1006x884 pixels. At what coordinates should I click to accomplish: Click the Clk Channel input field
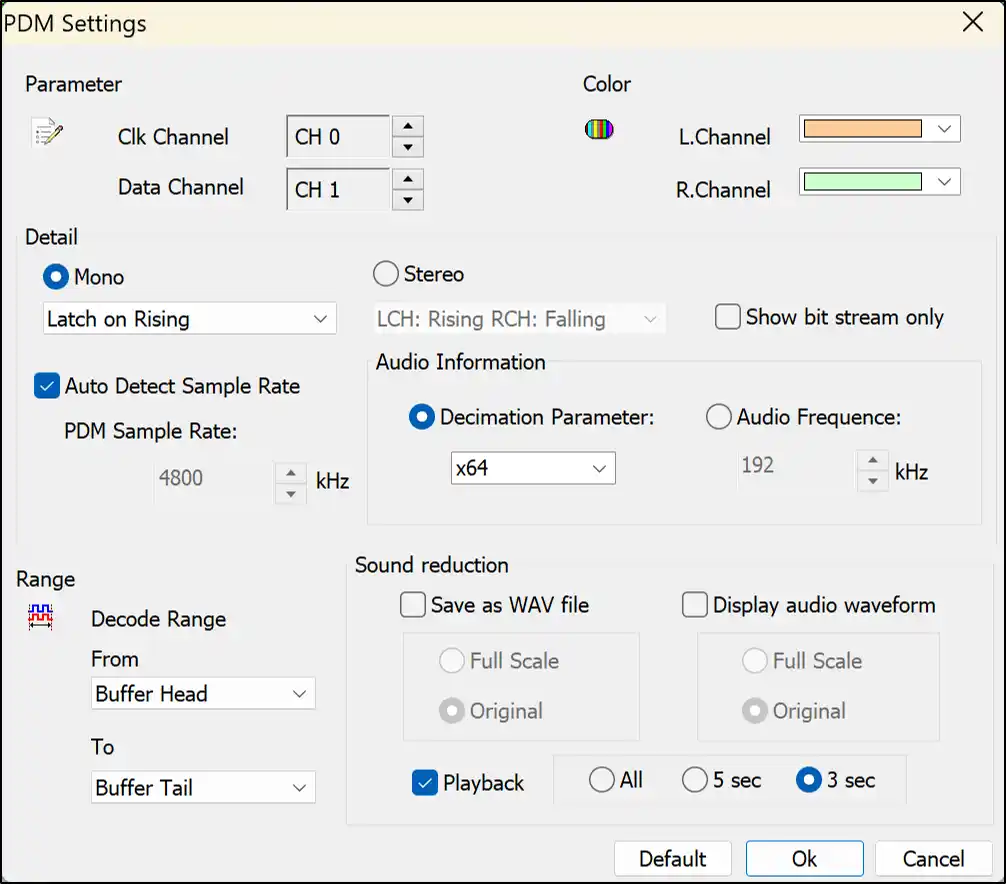tap(337, 137)
